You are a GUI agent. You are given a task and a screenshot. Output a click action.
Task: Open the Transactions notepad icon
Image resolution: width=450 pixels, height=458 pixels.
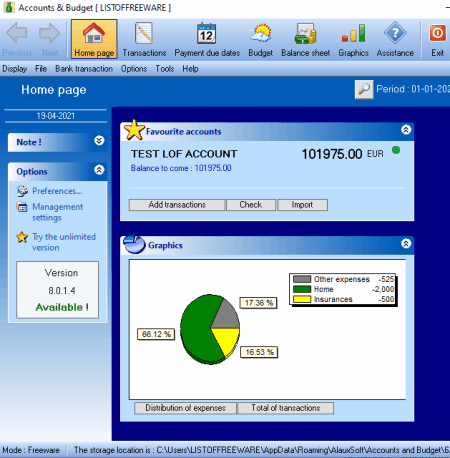point(144,33)
